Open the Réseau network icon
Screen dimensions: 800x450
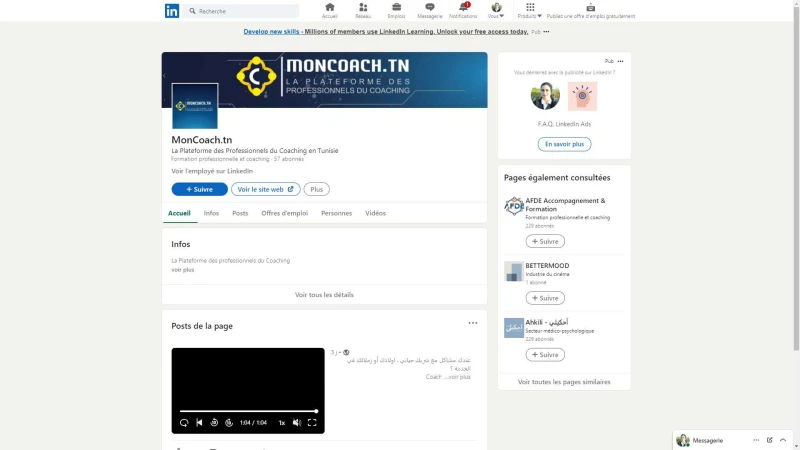point(363,11)
